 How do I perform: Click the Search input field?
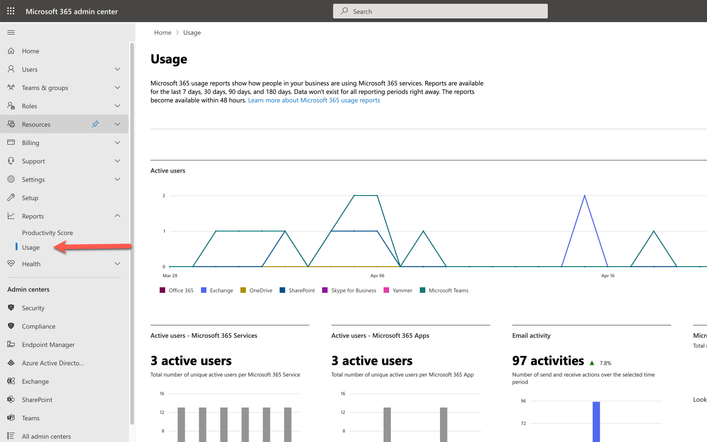pyautogui.click(x=441, y=11)
